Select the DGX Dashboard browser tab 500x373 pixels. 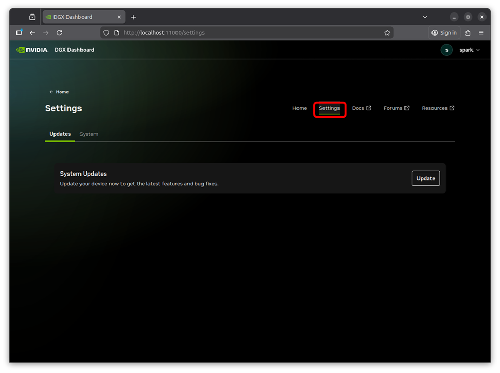(84, 17)
